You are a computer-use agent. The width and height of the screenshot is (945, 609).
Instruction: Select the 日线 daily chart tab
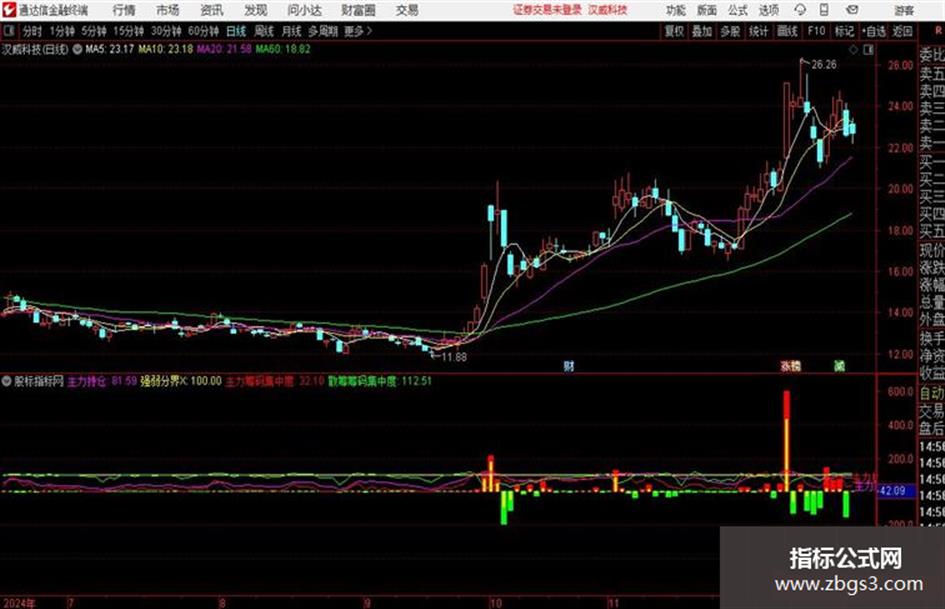pos(236,31)
